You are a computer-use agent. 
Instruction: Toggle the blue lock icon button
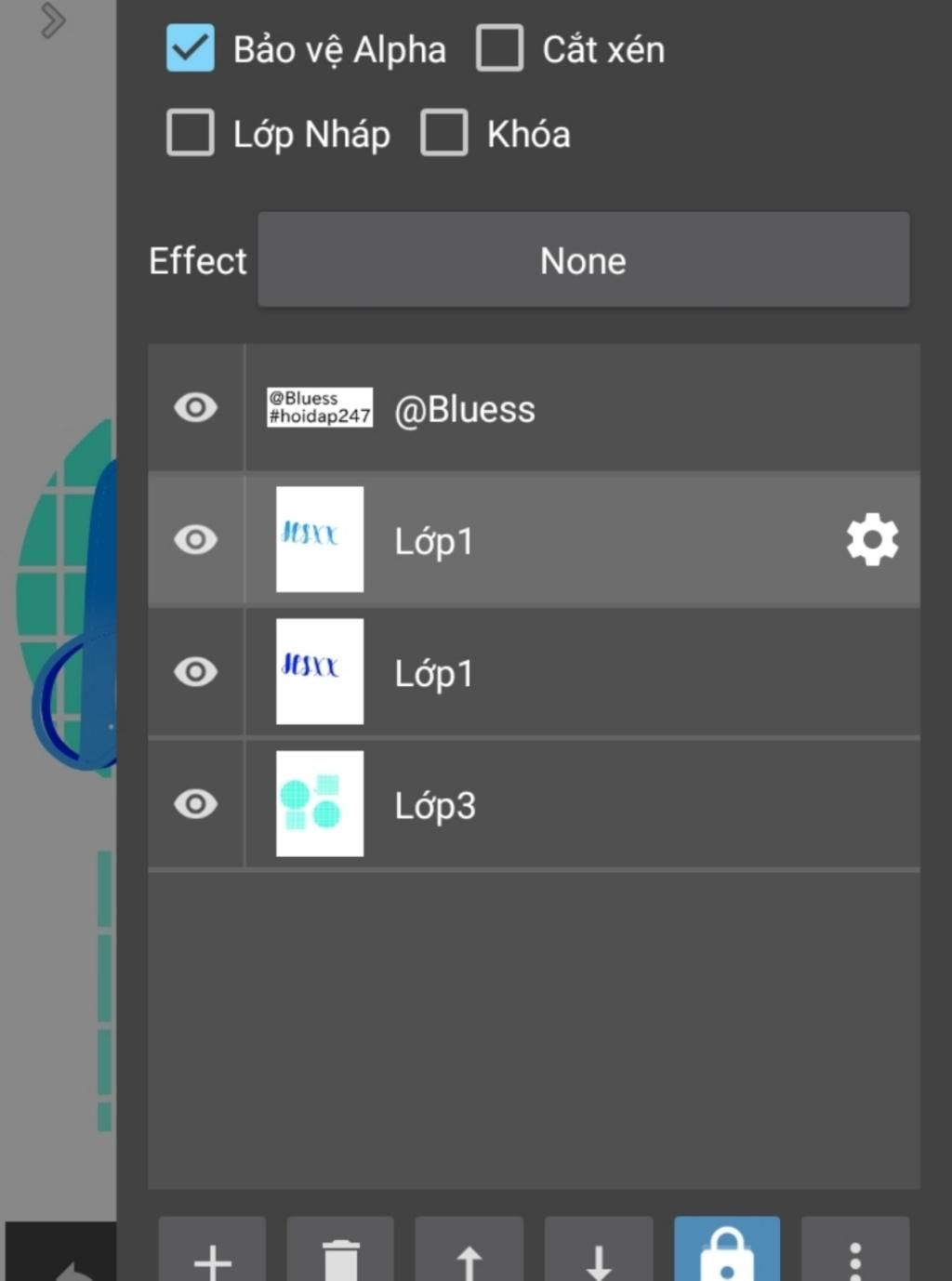coord(727,1251)
